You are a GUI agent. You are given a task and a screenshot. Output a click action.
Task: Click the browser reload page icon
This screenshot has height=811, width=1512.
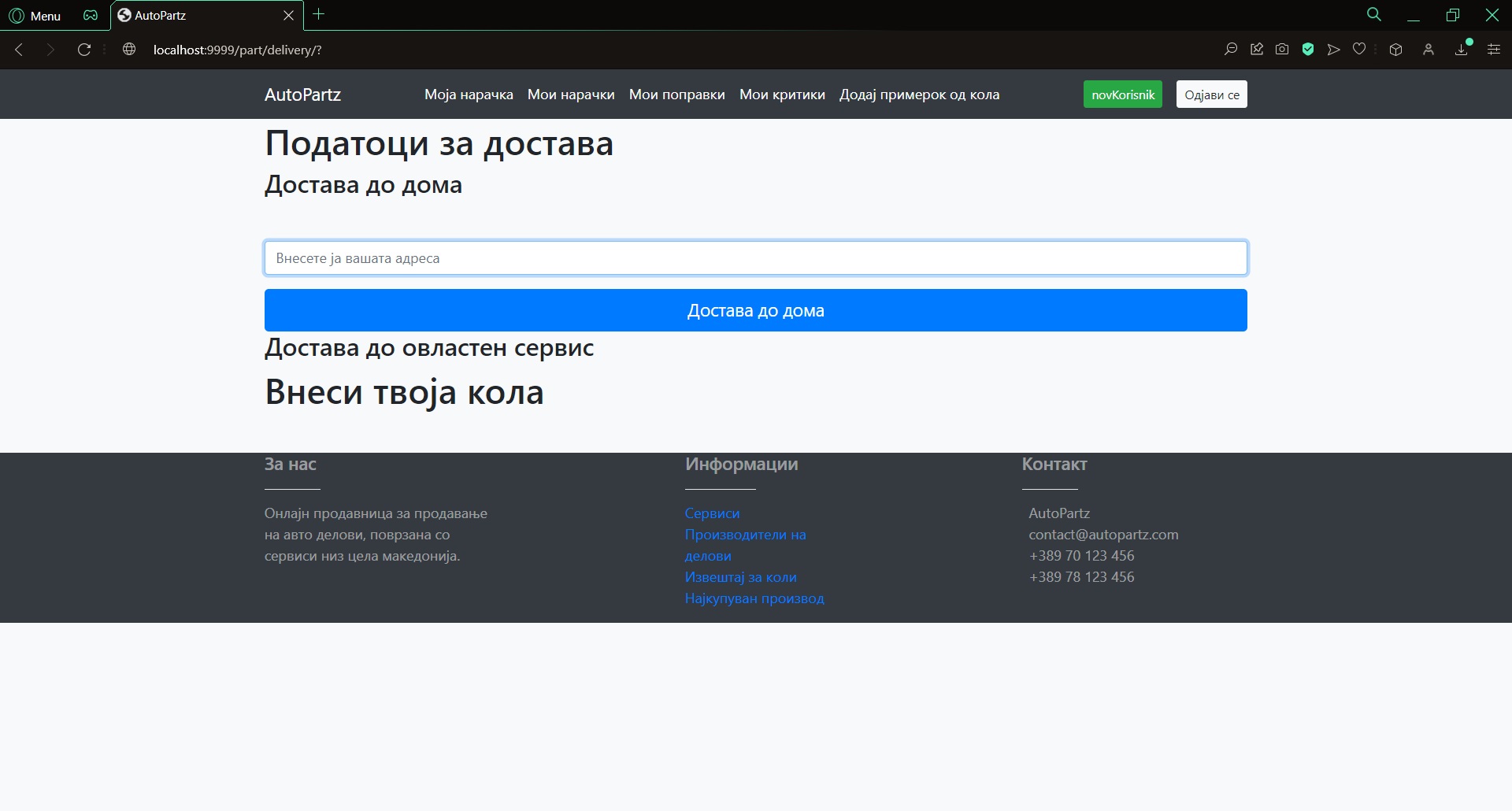[x=84, y=50]
